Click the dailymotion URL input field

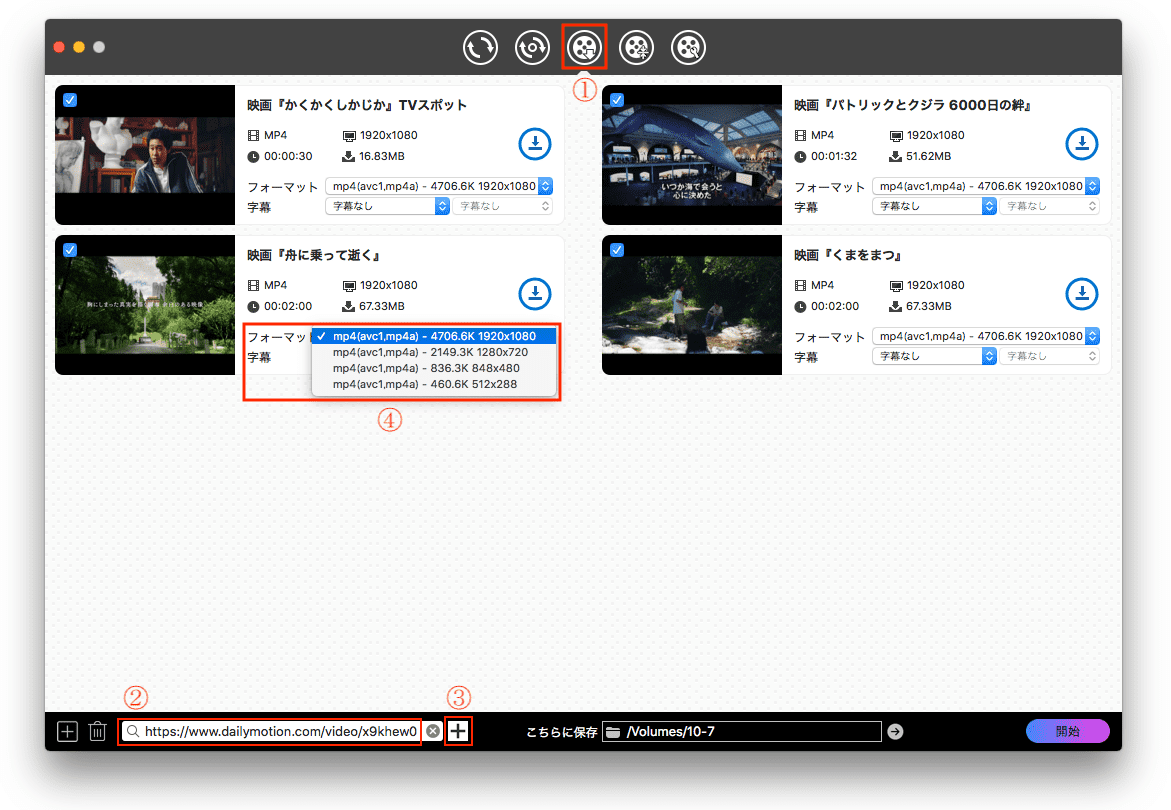[x=280, y=732]
